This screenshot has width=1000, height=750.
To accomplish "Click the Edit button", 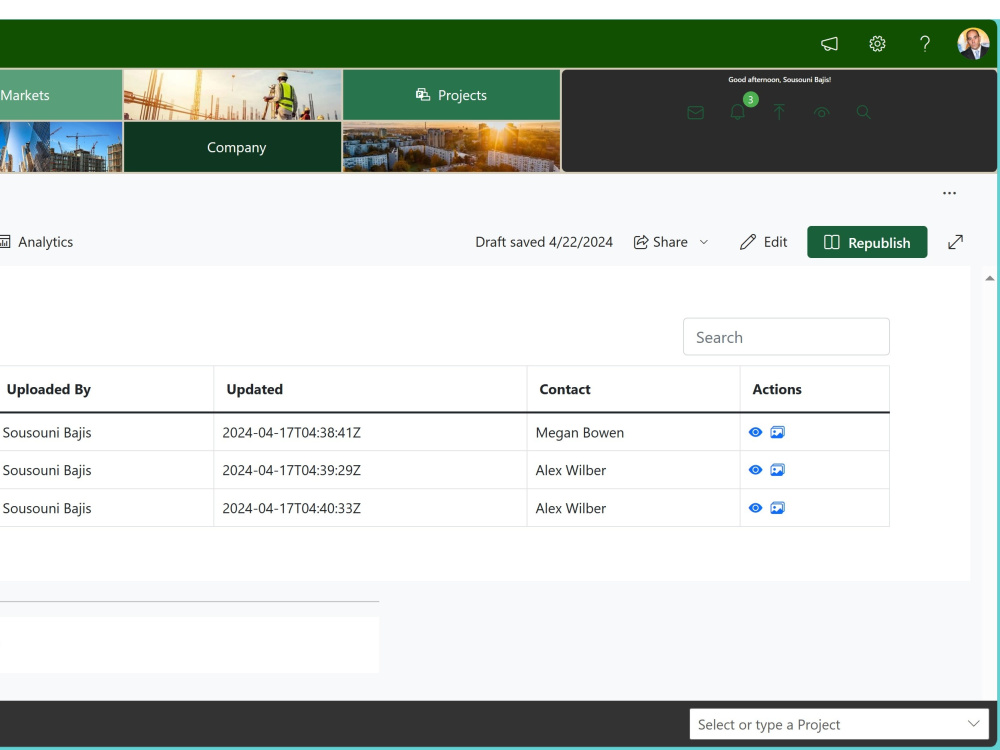I will point(763,241).
